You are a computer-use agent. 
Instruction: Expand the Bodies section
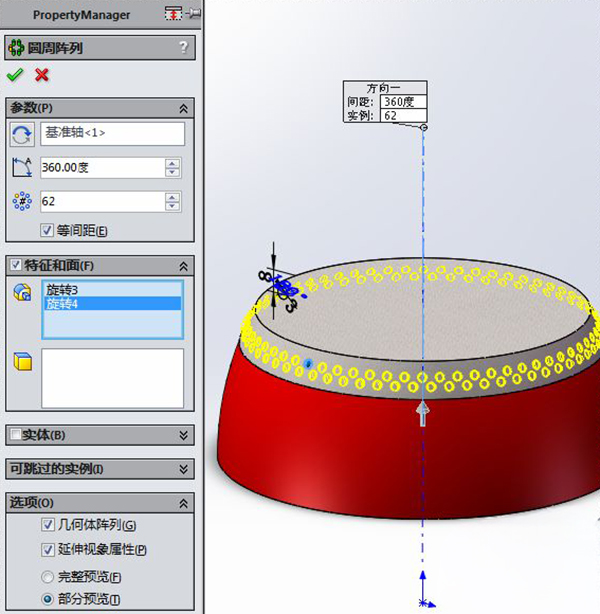(183, 435)
